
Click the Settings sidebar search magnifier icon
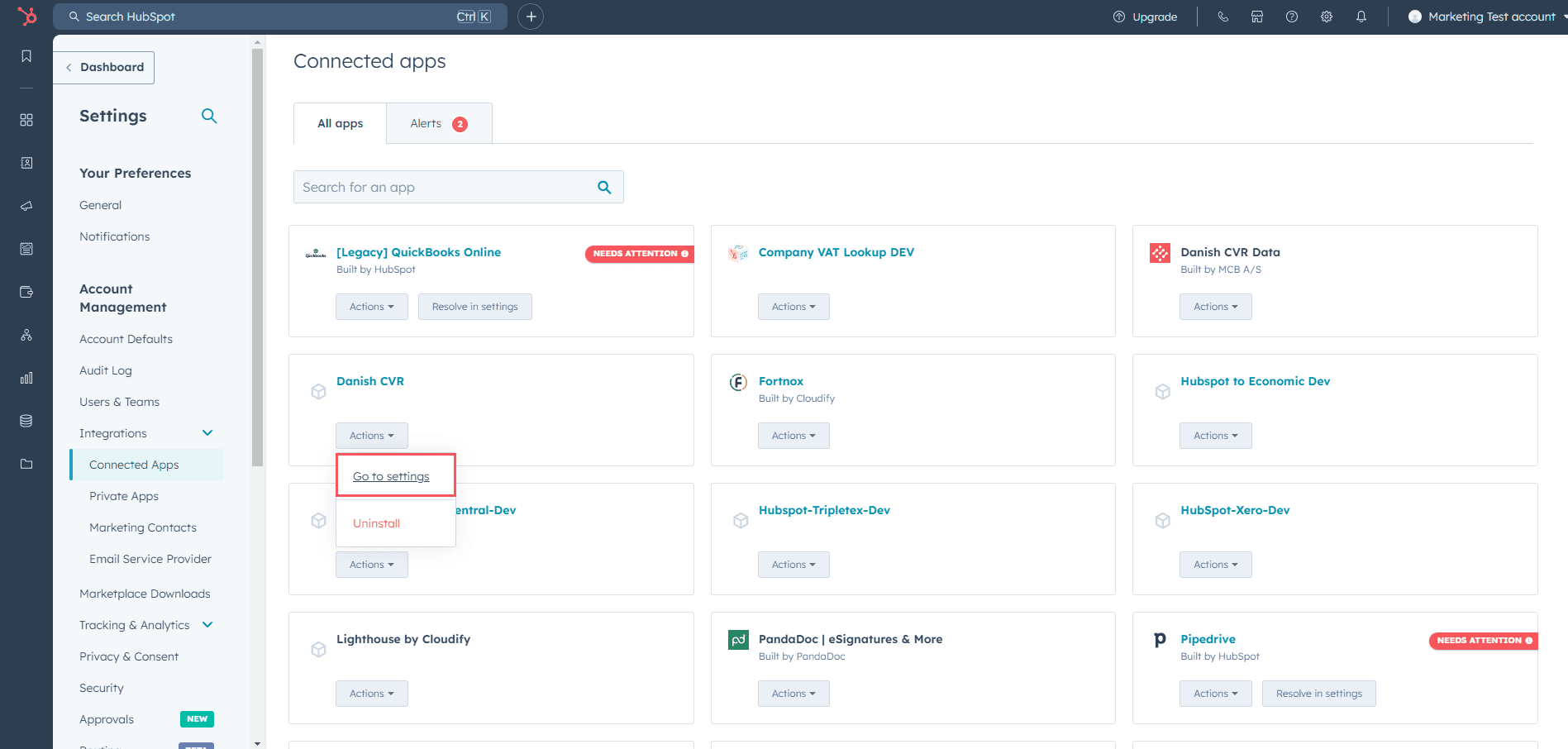(209, 116)
